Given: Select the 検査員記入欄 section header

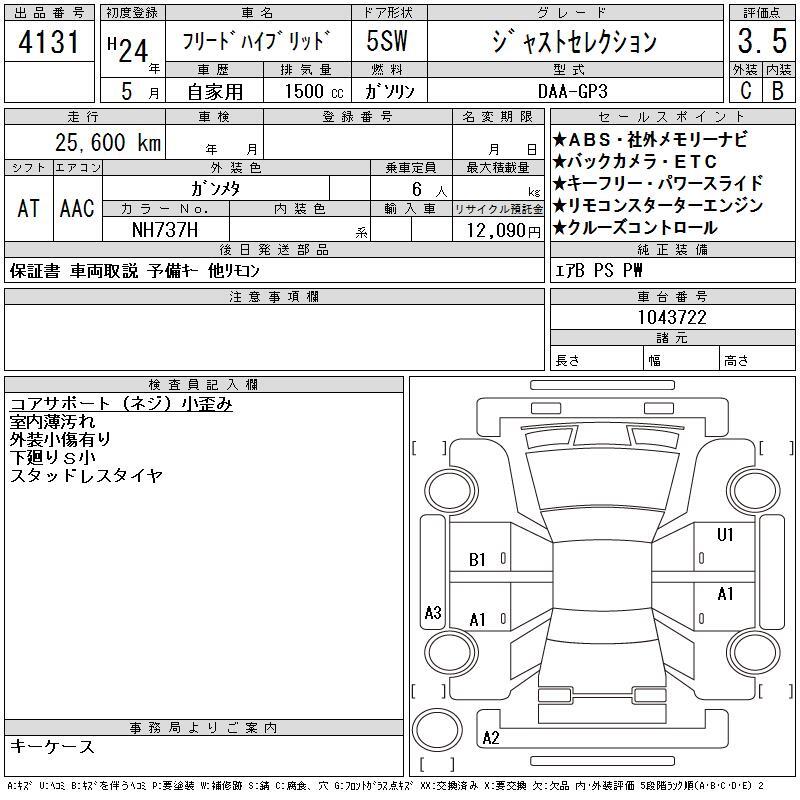Looking at the screenshot, I should (x=203, y=385).
